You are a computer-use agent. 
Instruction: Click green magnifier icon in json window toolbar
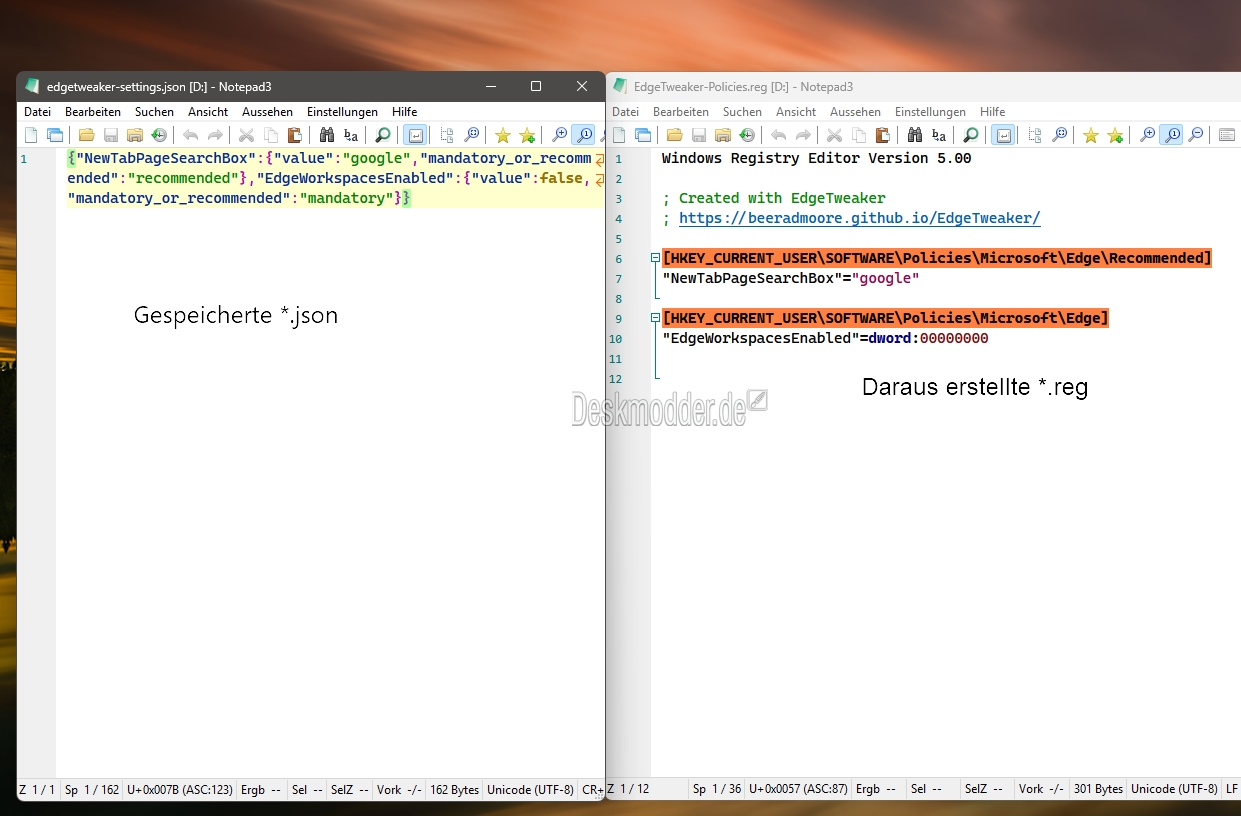pyautogui.click(x=383, y=135)
